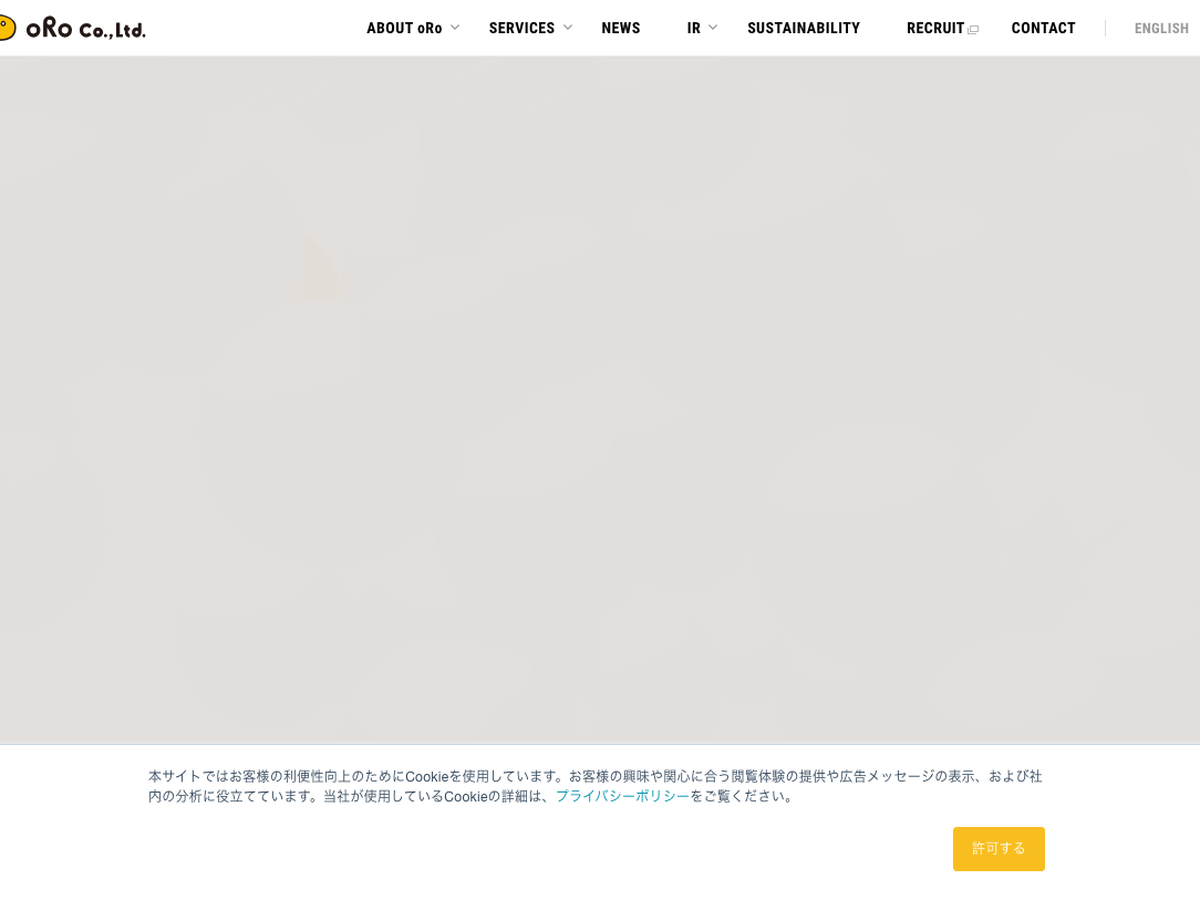1200x900 pixels.
Task: Select the IR navigation item
Action: [693, 28]
